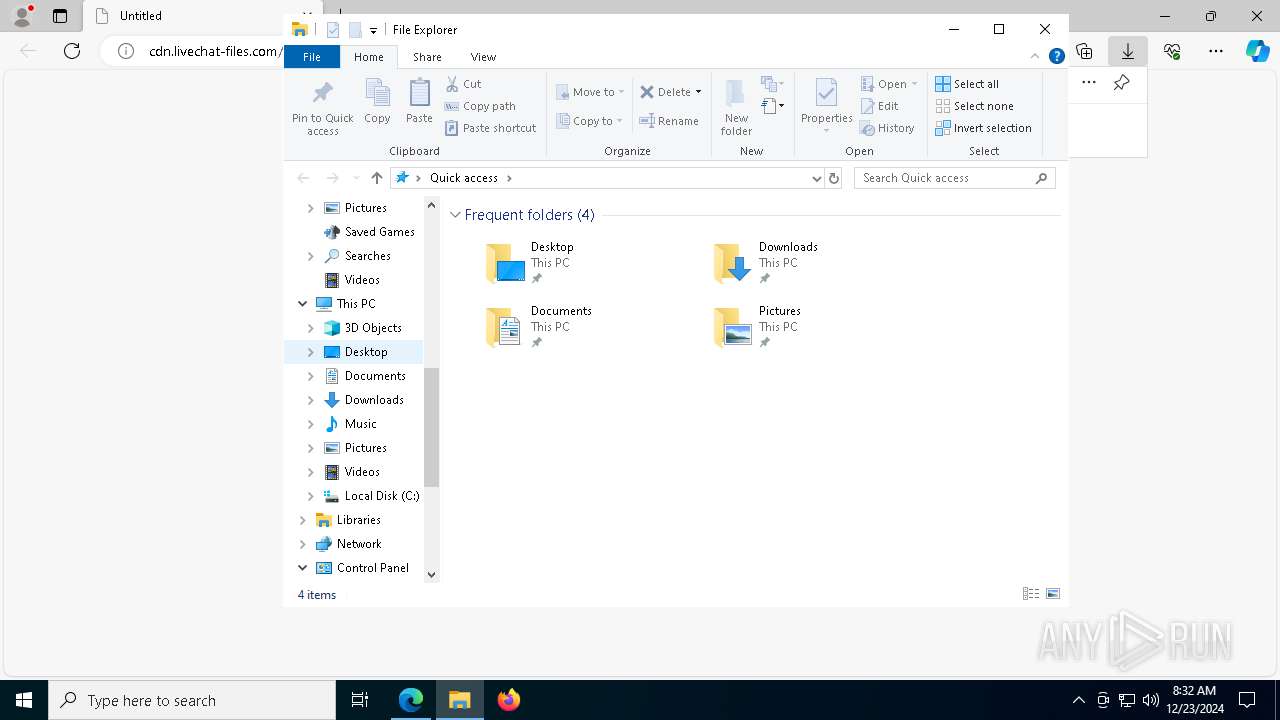Click the Up one level arrow
1280x720 pixels.
pyautogui.click(x=376, y=178)
